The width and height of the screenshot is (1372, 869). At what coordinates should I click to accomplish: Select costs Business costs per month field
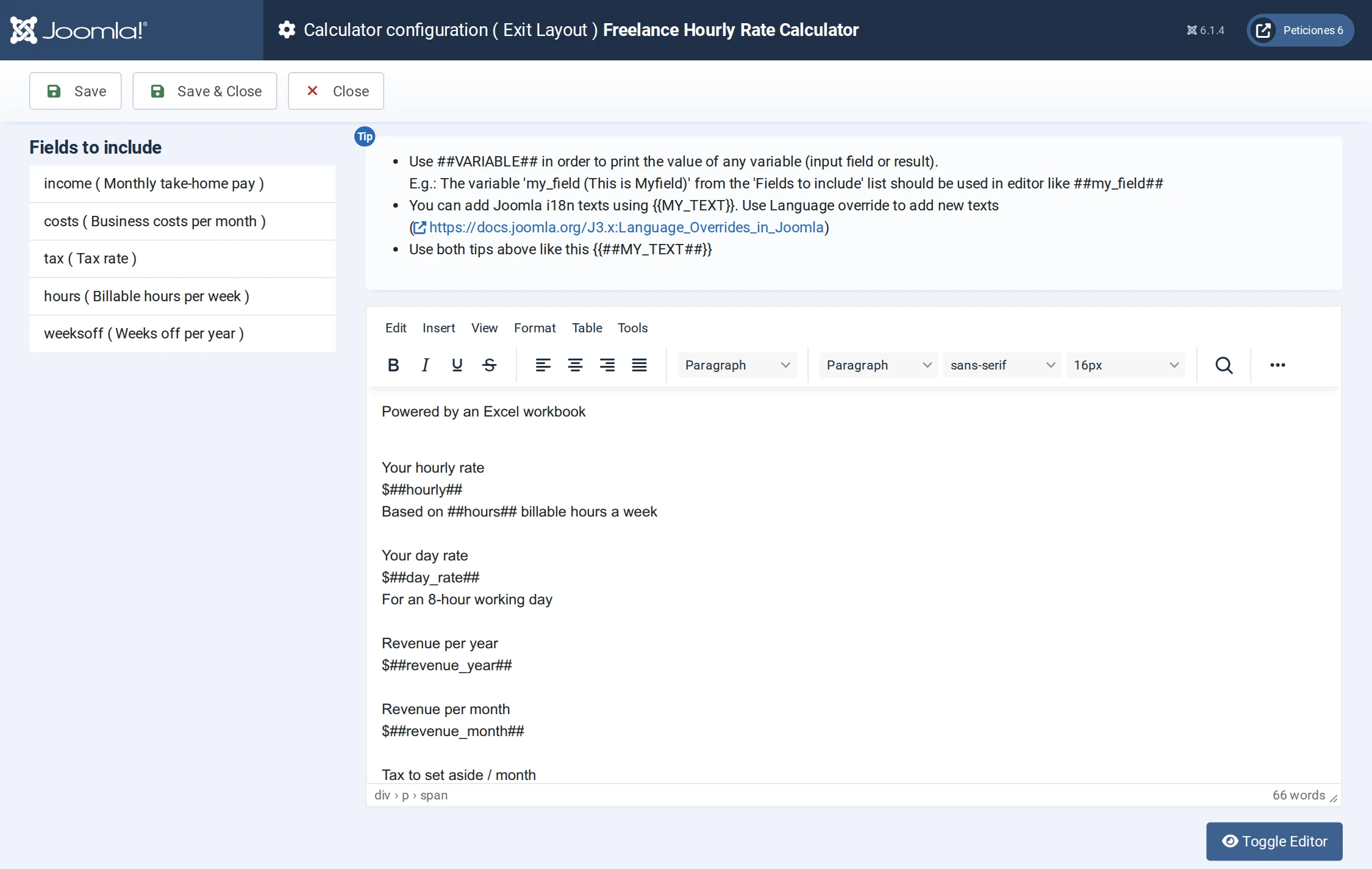(182, 221)
